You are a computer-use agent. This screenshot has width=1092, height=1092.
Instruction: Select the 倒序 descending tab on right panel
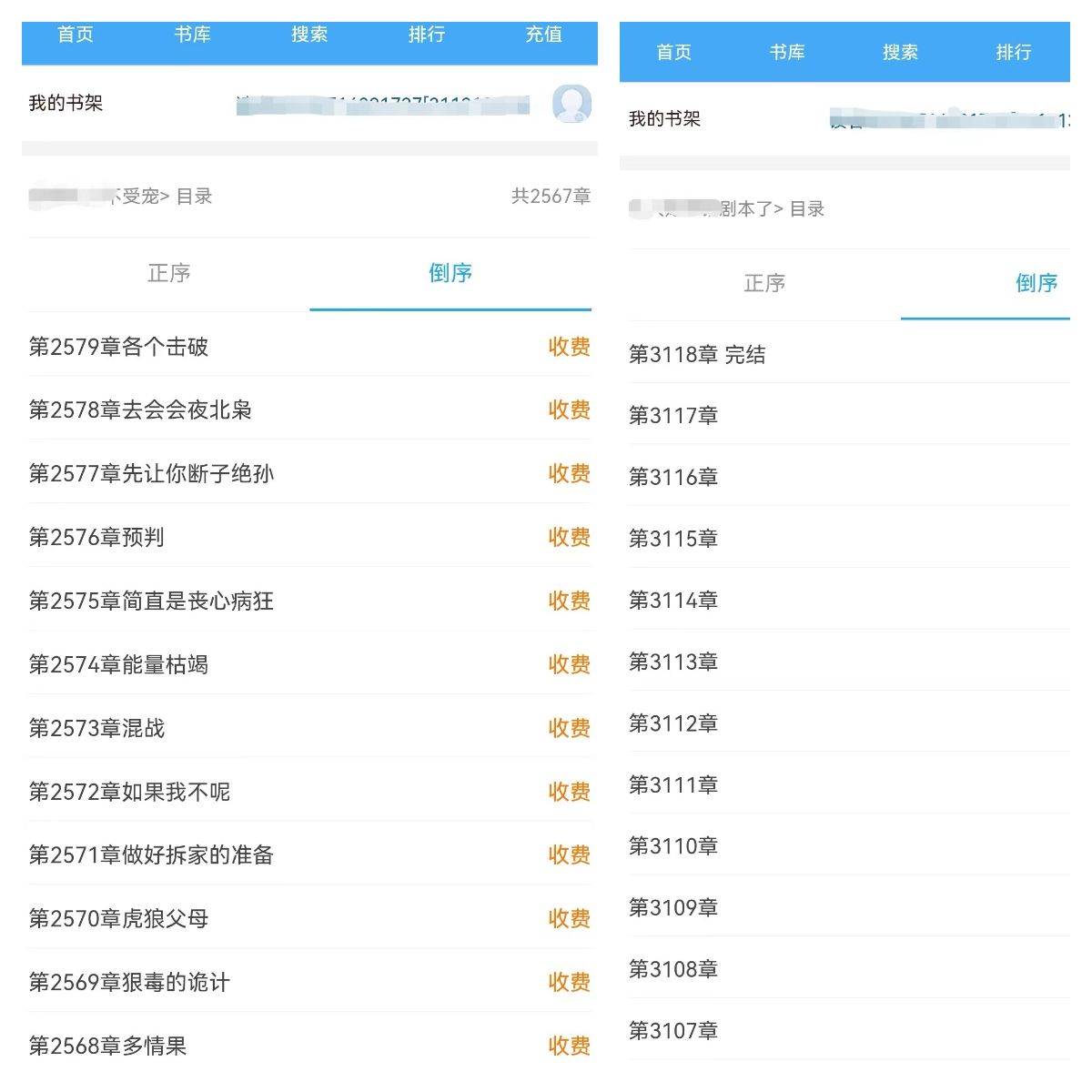click(1036, 284)
